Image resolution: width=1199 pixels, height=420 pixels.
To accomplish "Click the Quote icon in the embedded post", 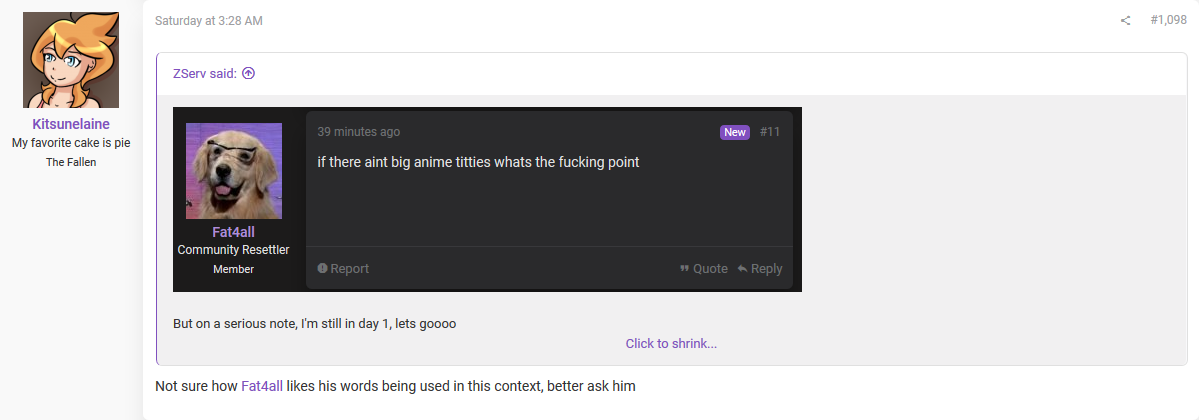I will click(x=684, y=269).
